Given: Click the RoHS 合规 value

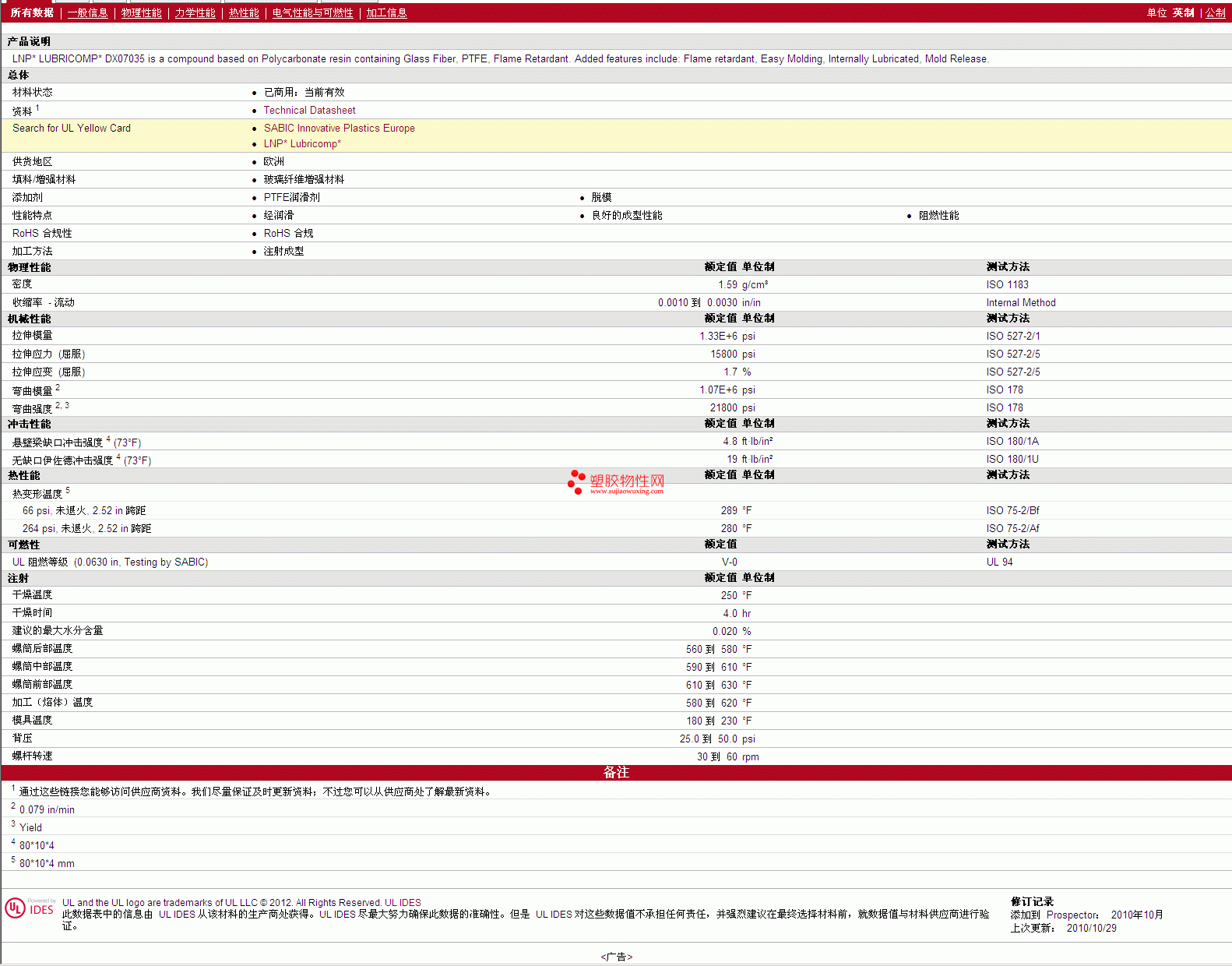Looking at the screenshot, I should (288, 234).
